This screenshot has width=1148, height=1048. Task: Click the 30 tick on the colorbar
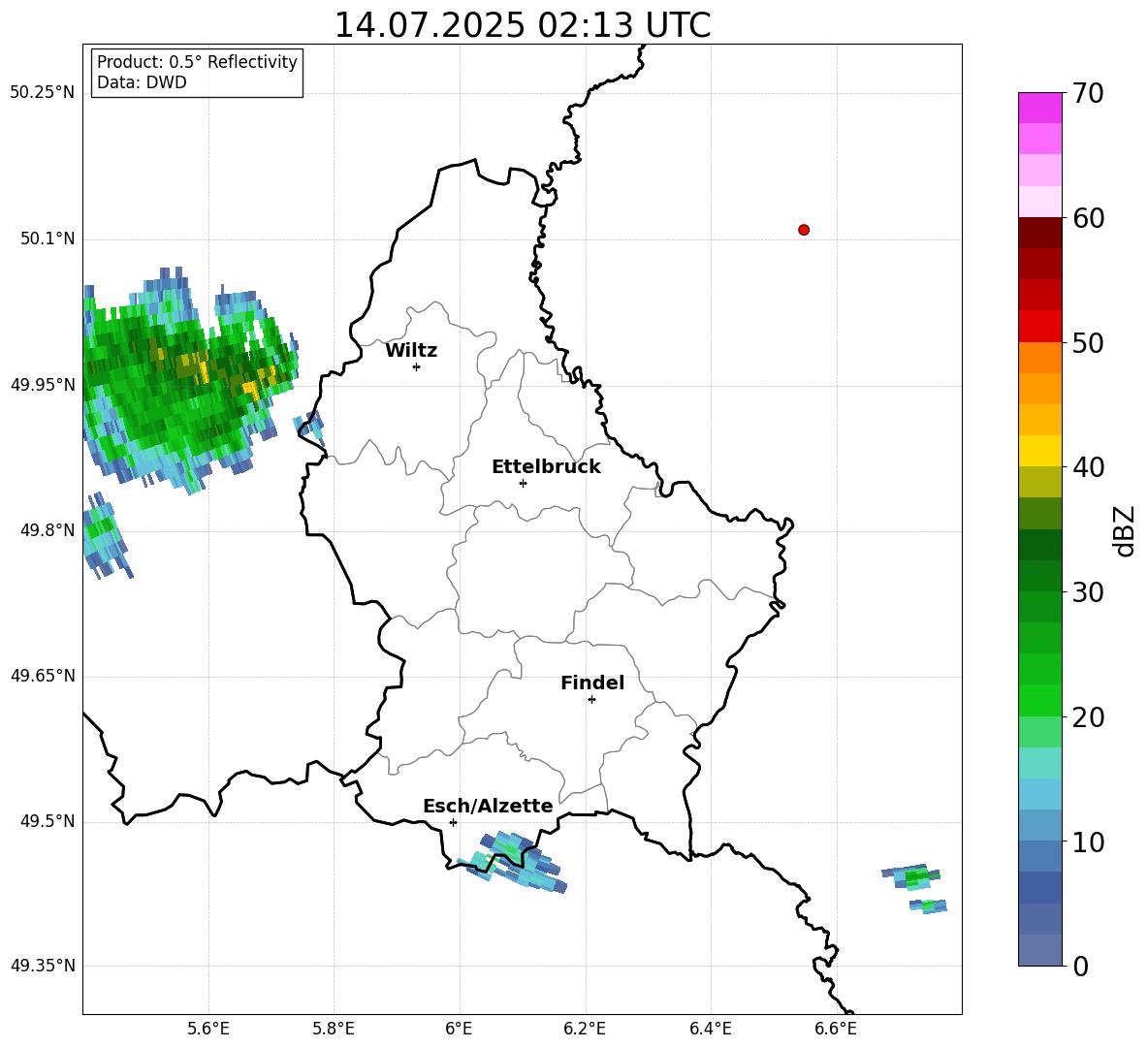pos(1088,591)
